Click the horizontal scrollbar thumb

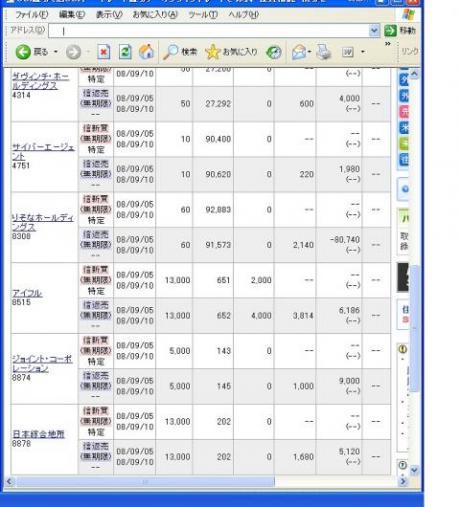[x=145, y=481]
